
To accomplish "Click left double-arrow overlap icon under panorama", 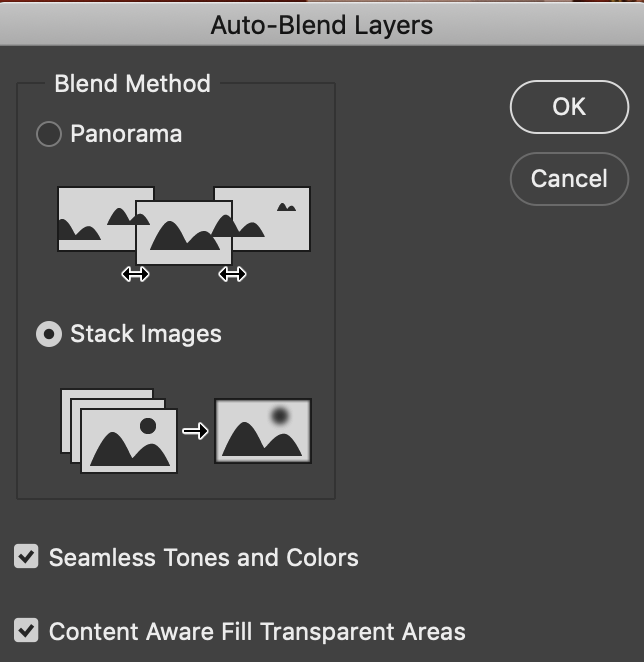I will tap(135, 274).
